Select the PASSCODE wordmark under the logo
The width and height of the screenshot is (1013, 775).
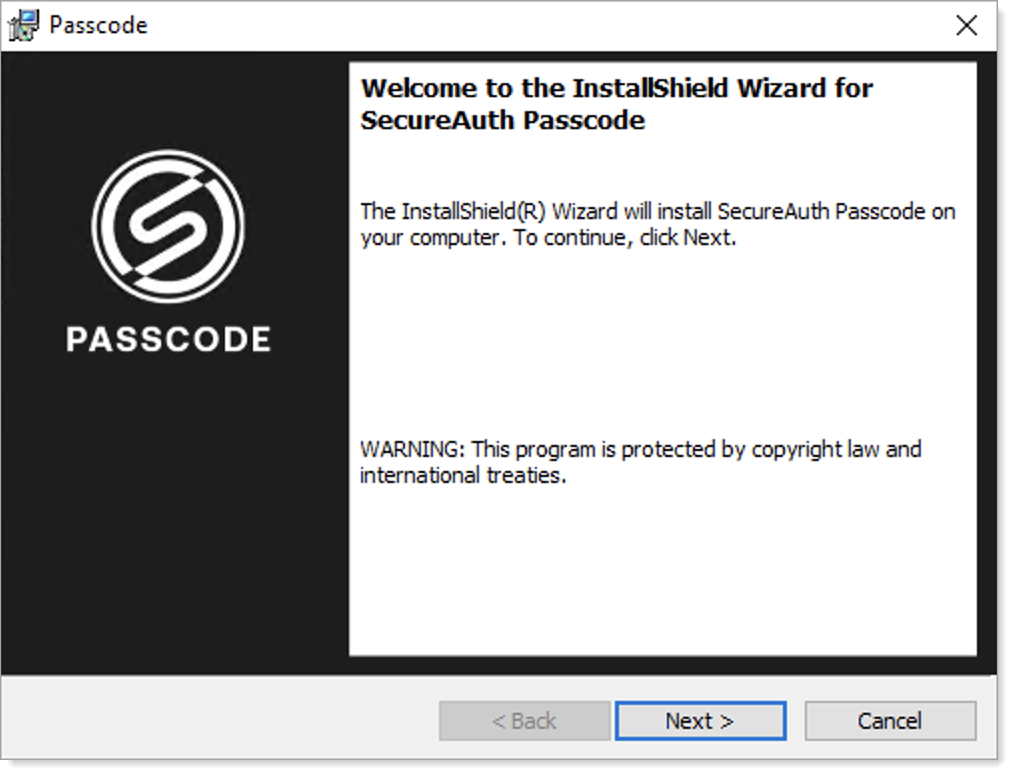tap(168, 339)
